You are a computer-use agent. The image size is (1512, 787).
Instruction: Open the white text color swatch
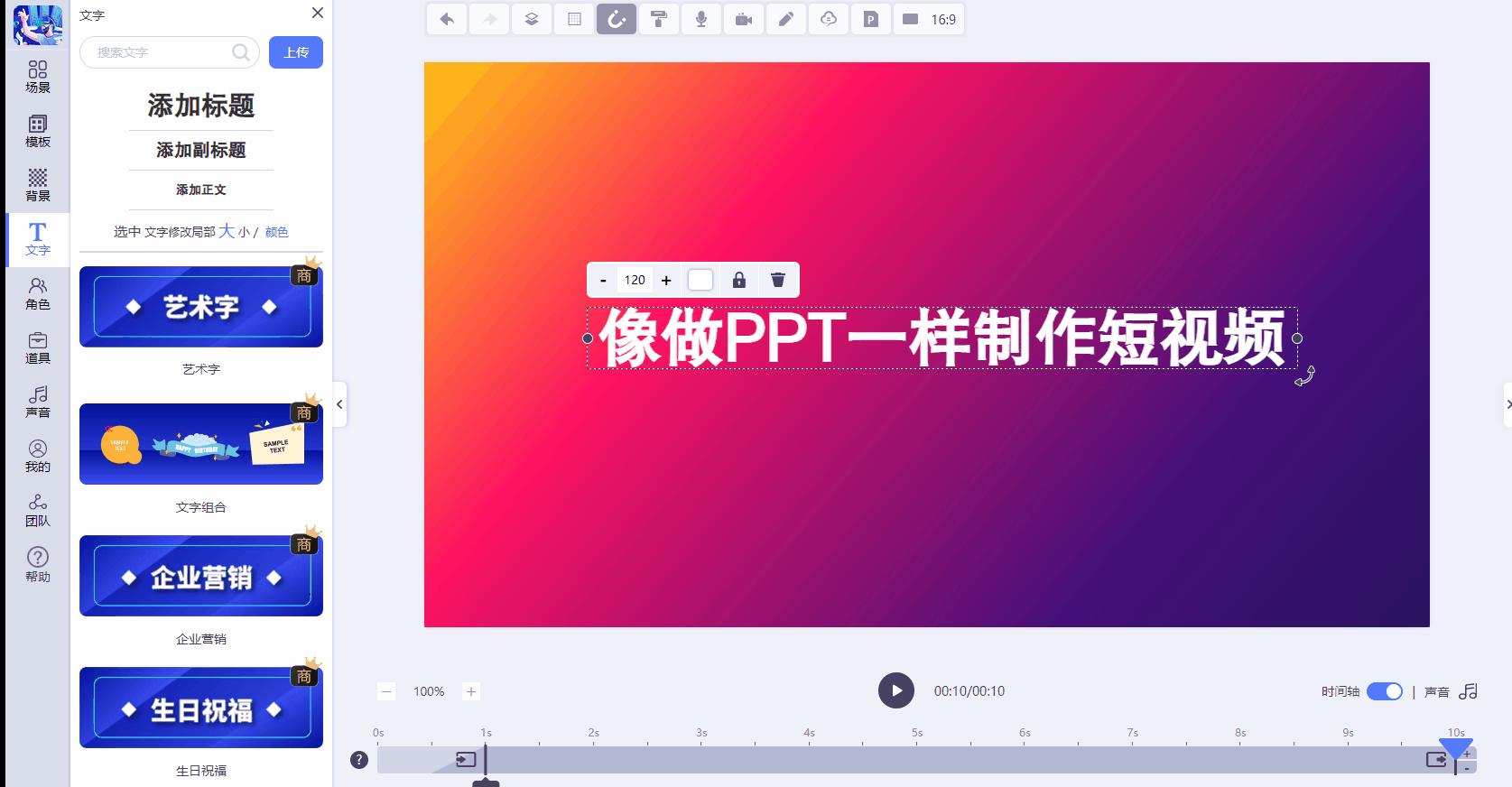(700, 280)
